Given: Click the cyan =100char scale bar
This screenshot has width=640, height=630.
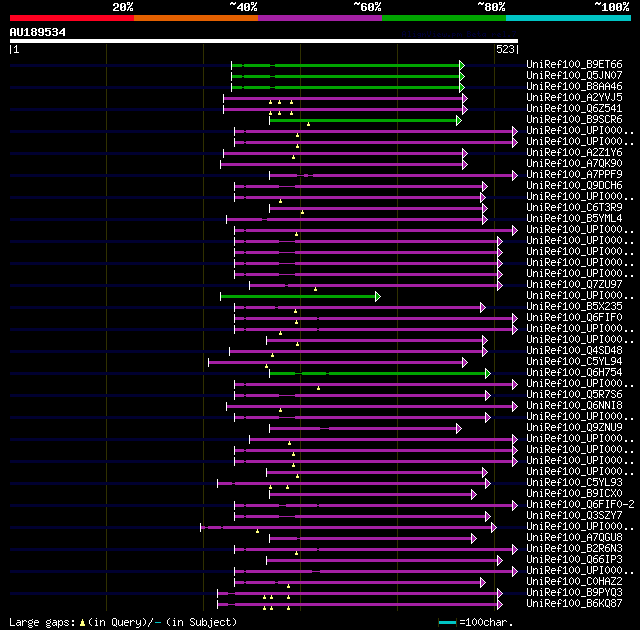Looking at the screenshot, I should 447,622.
